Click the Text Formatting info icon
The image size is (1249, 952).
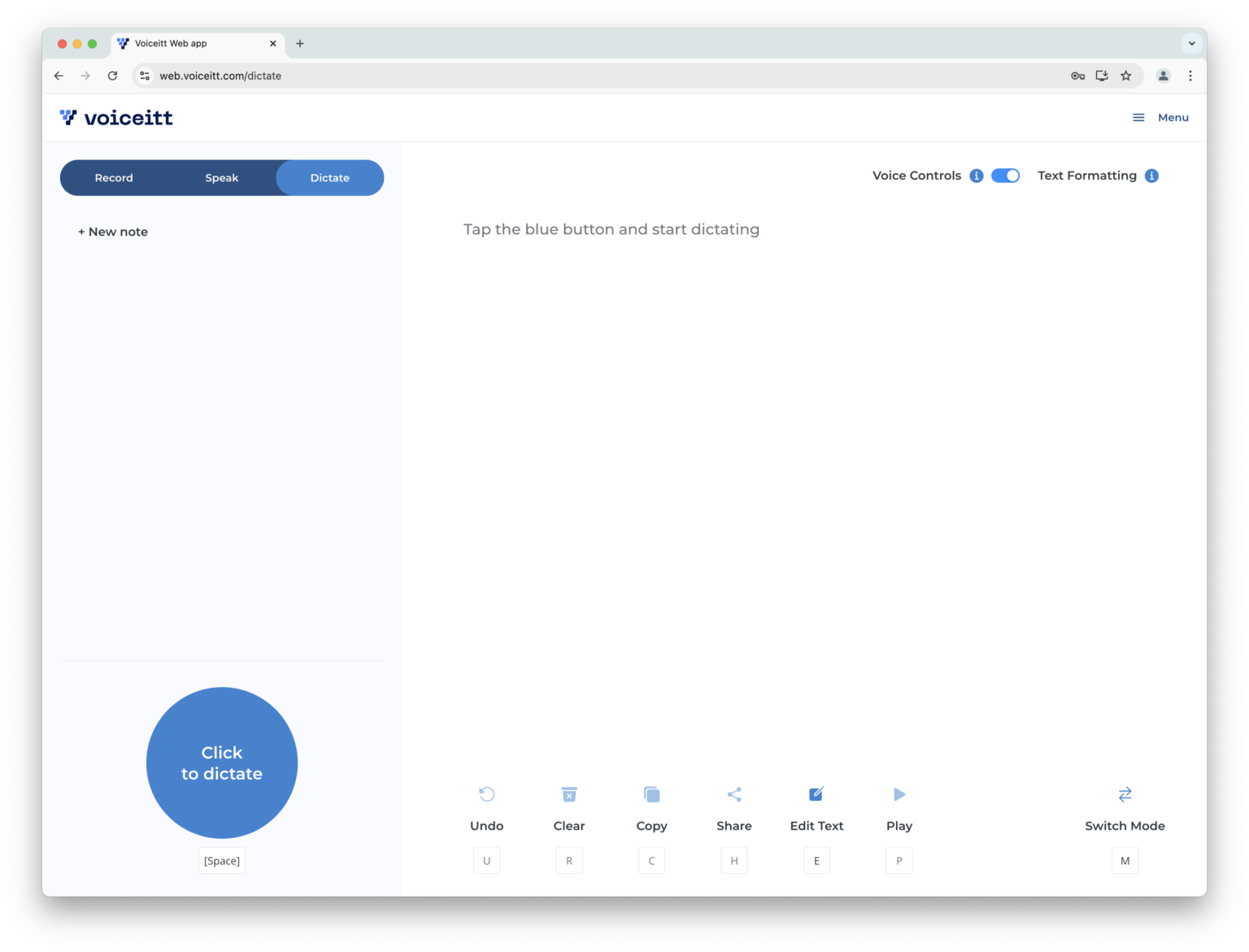[1151, 176]
